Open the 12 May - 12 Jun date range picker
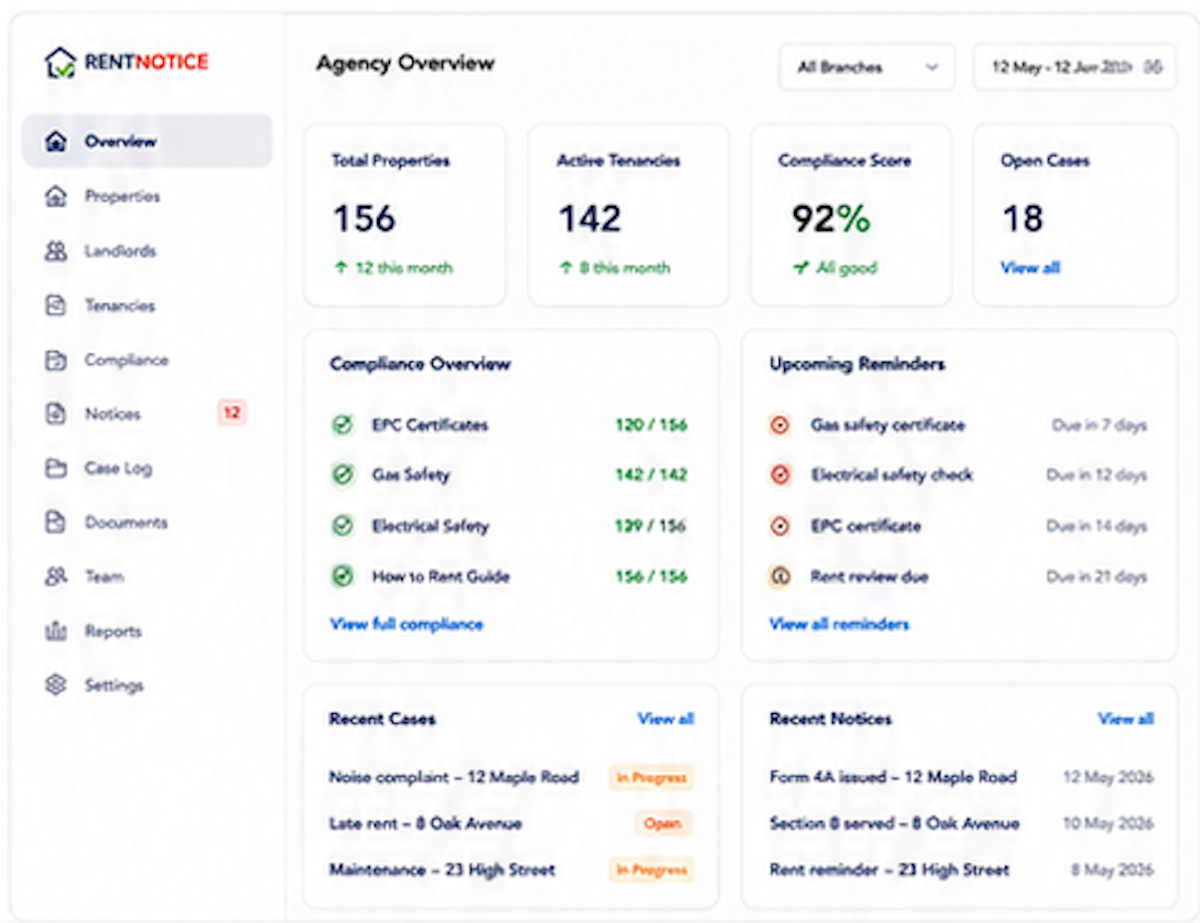Screen dimensions: 1200x923 pos(1075,67)
